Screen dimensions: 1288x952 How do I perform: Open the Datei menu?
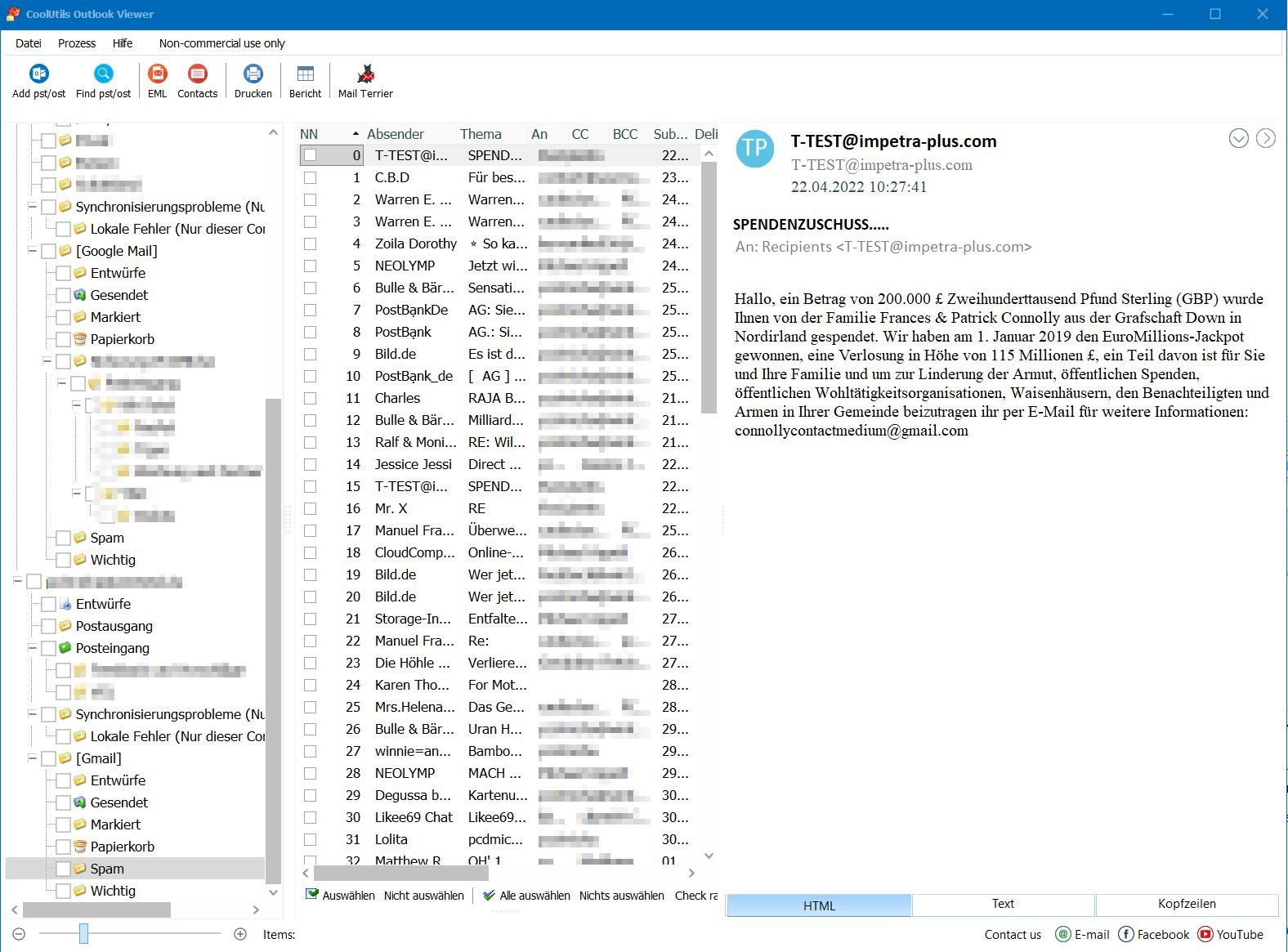(x=29, y=43)
